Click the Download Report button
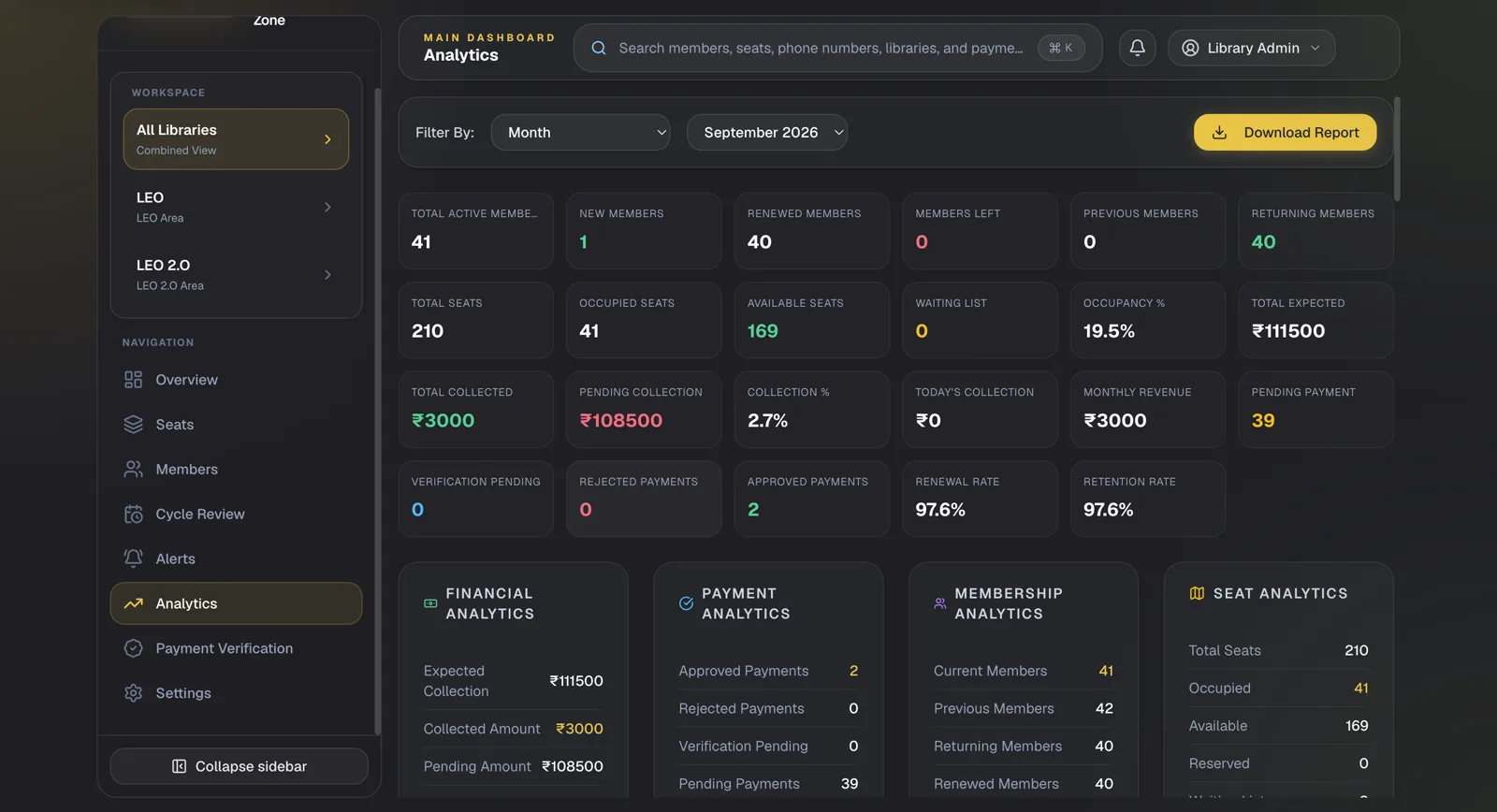The height and width of the screenshot is (812, 1497). [1285, 133]
